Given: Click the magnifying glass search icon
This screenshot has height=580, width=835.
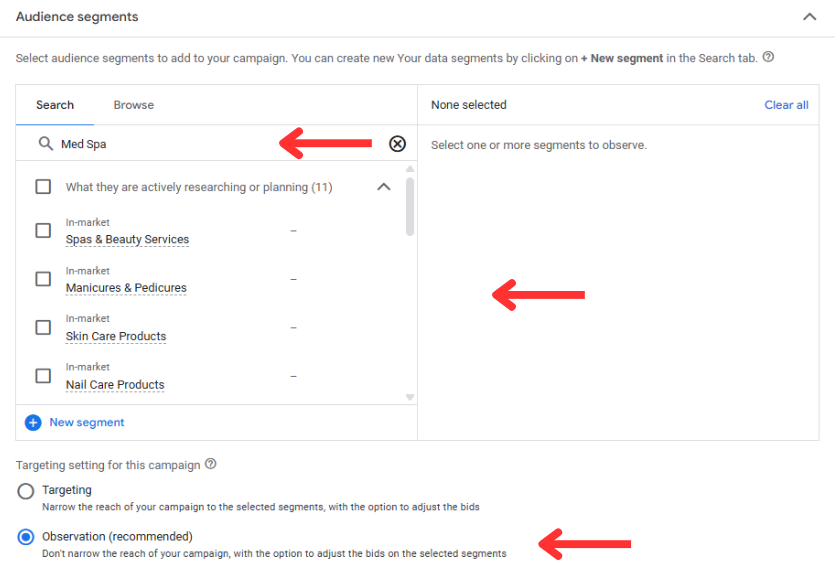Looking at the screenshot, I should [46, 143].
